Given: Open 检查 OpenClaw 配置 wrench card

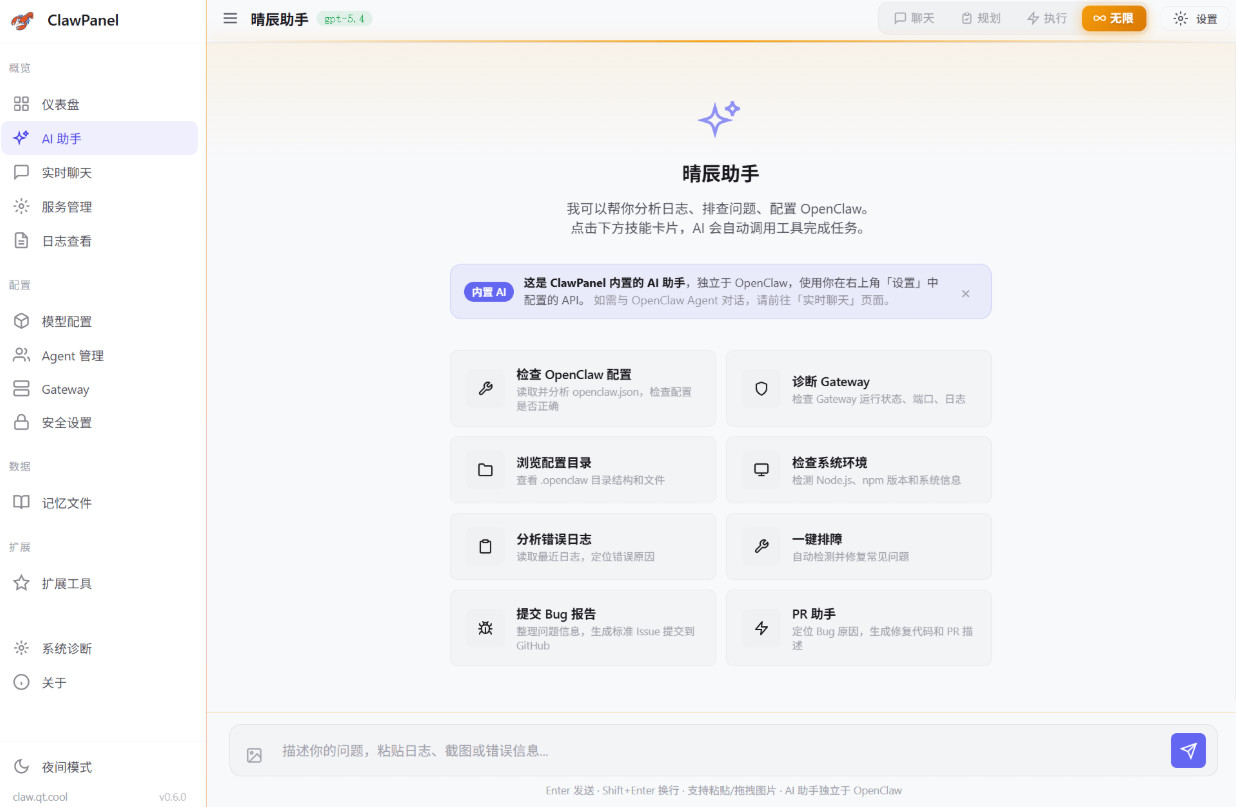Looking at the screenshot, I should (583, 388).
